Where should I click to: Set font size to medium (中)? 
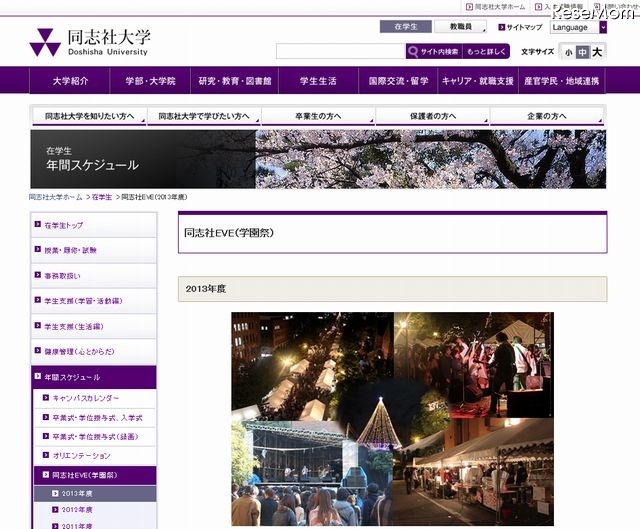(x=582, y=52)
